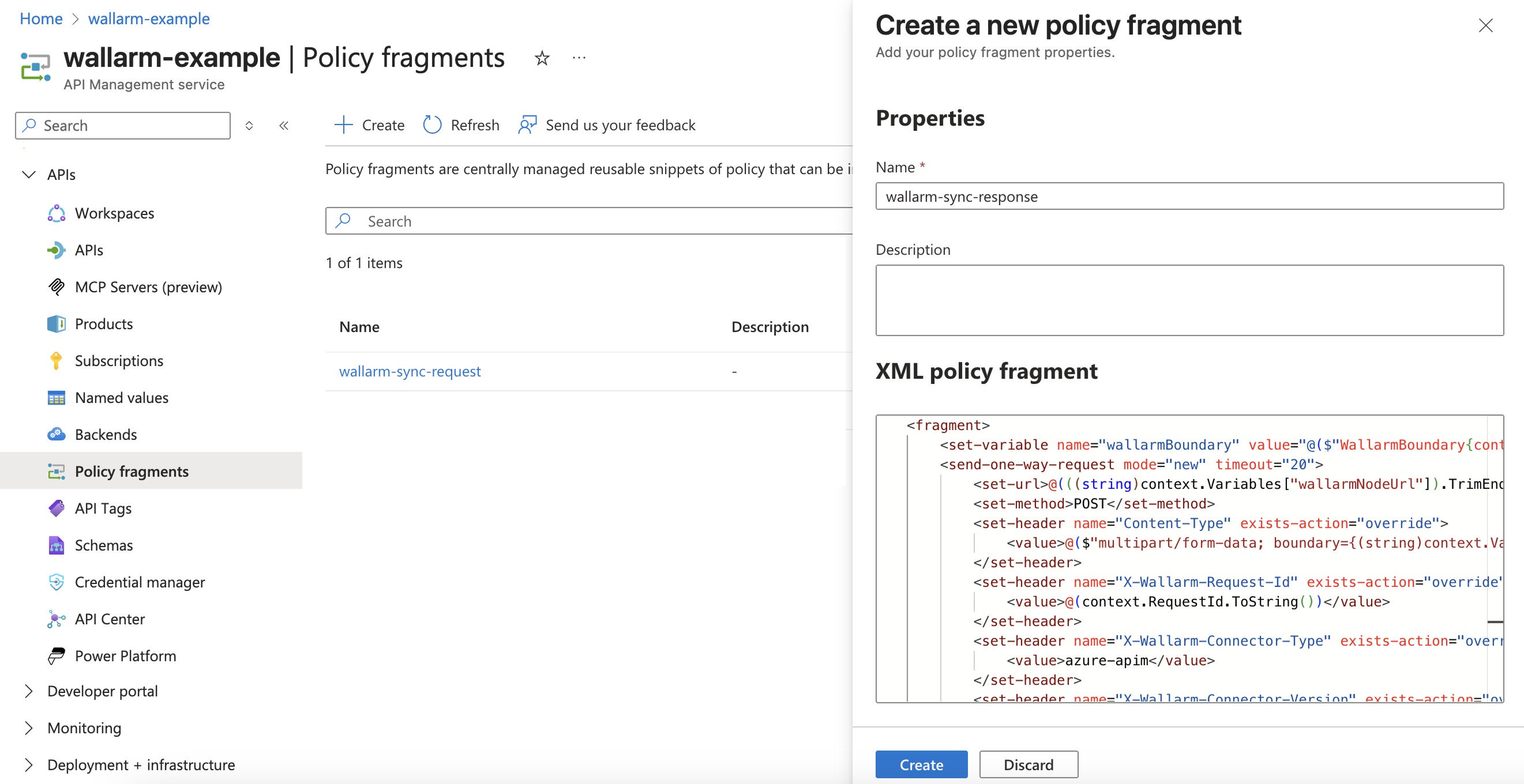Open the wallarm-sync-request fragment link
The image size is (1524, 784).
(x=410, y=371)
